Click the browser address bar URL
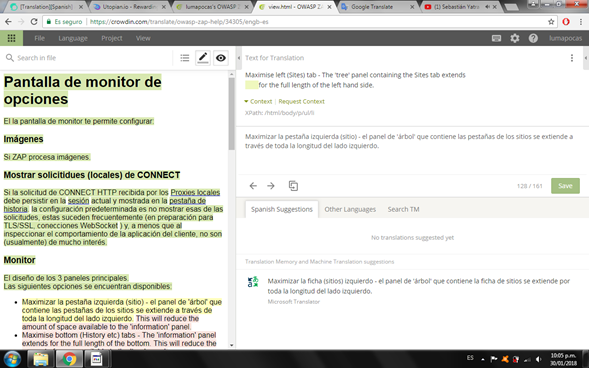This screenshot has height=368, width=589. pyautogui.click(x=179, y=22)
